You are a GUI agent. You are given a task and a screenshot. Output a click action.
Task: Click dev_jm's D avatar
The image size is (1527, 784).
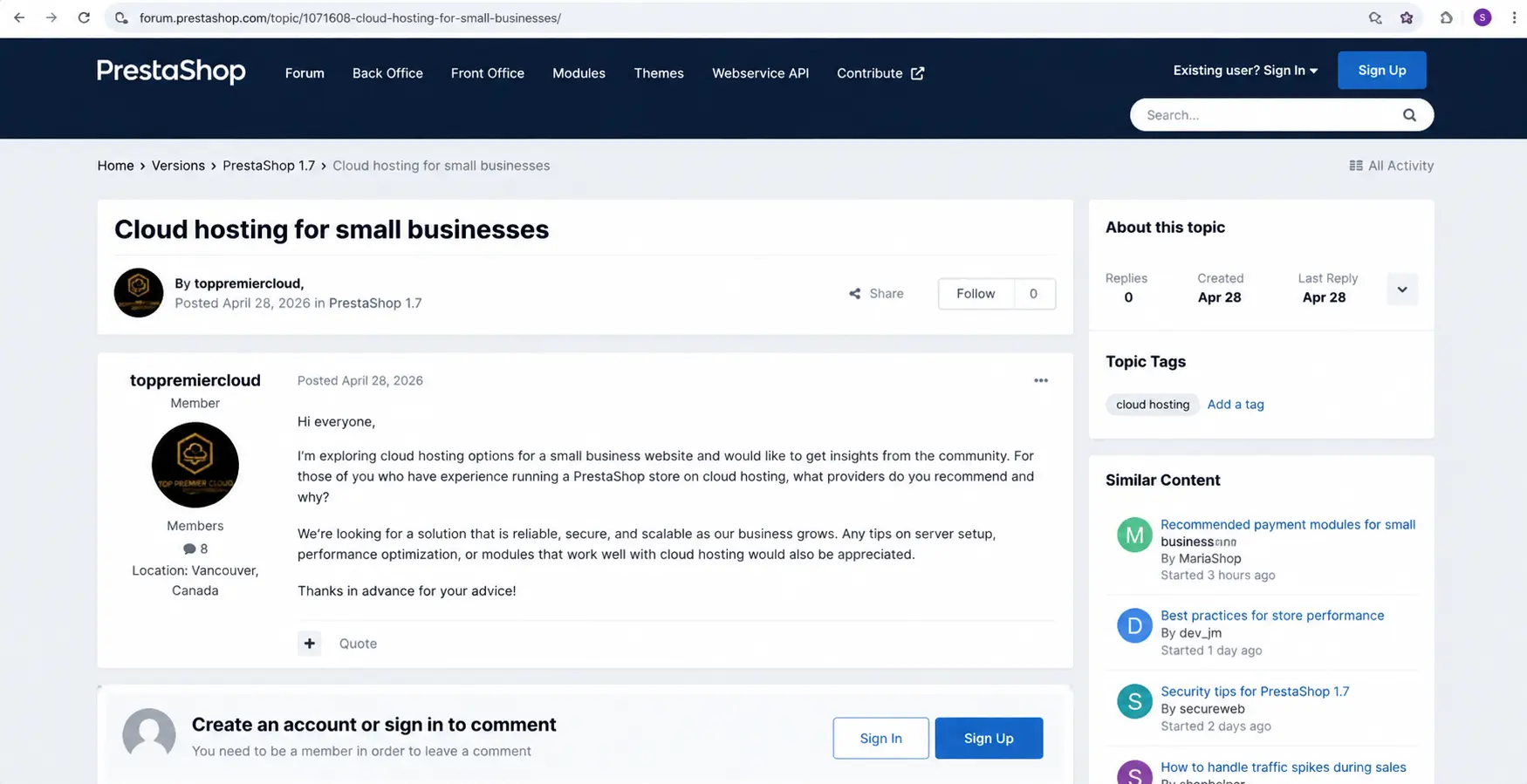coord(1134,625)
